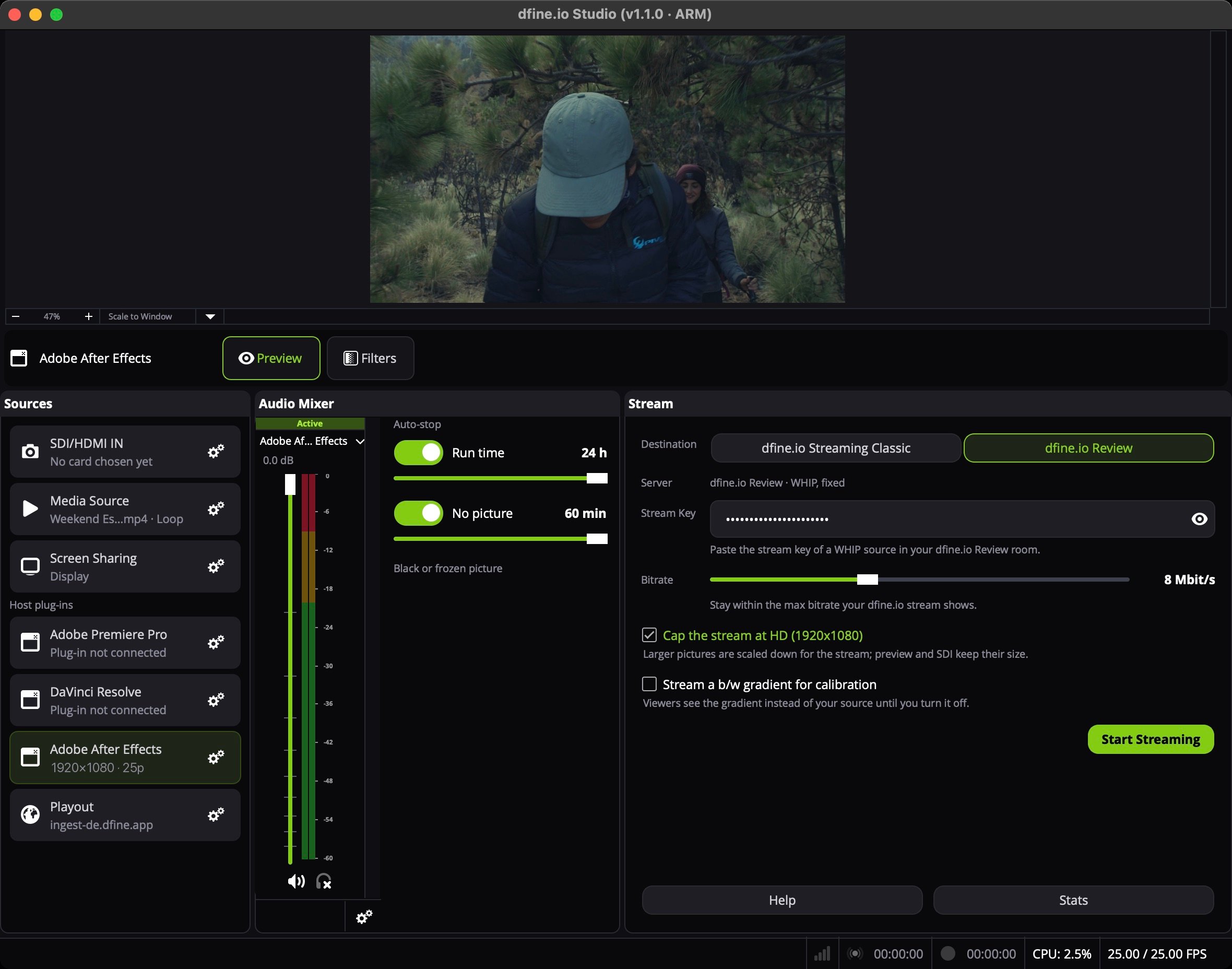This screenshot has height=969, width=1232.
Task: Click the recording dot indicator in status bar
Action: click(x=948, y=954)
